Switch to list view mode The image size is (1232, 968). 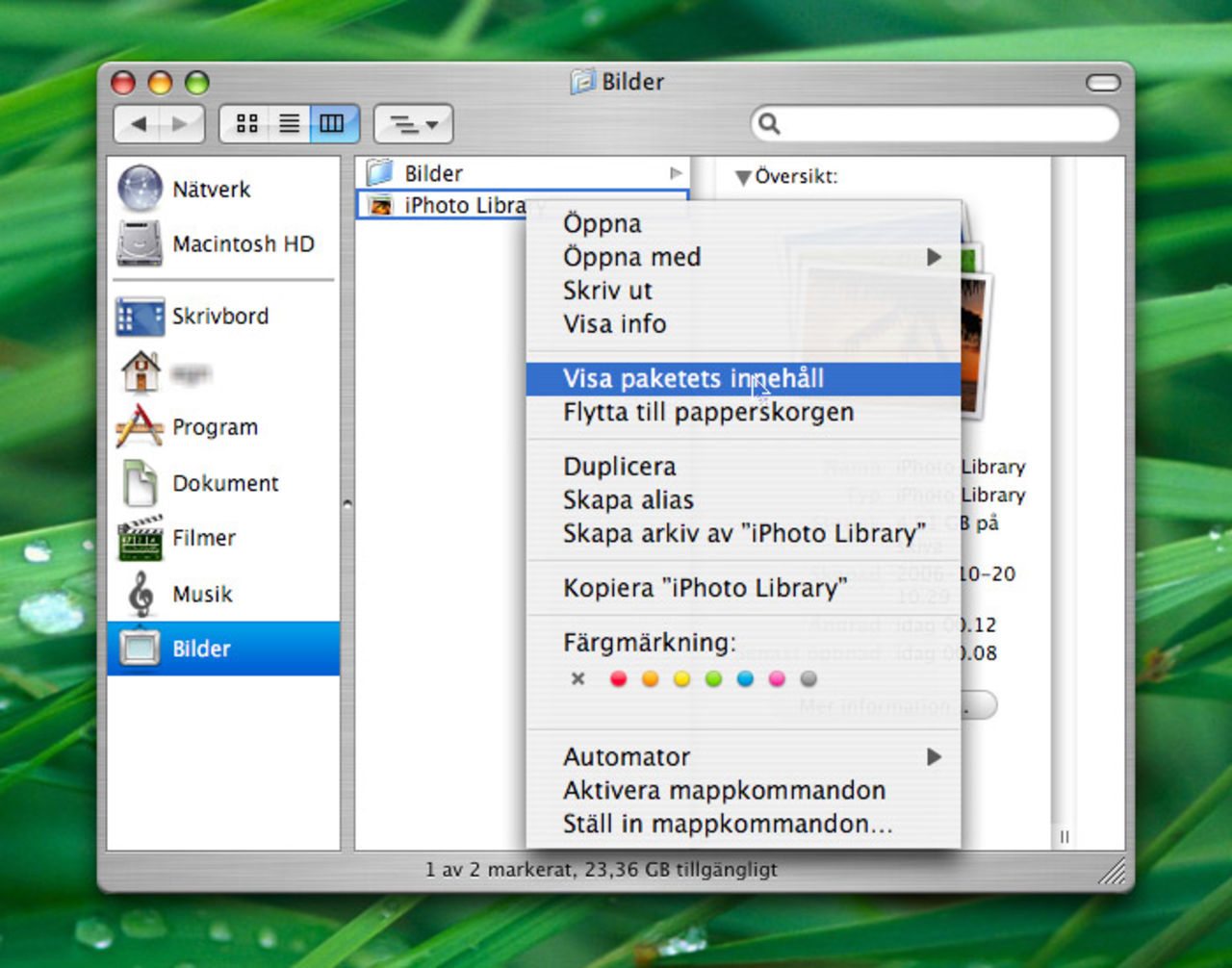pos(289,124)
